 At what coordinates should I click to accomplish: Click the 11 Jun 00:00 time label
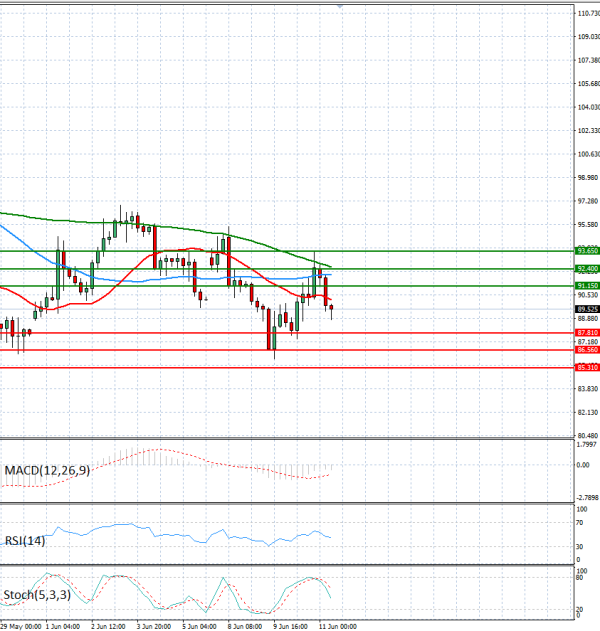[337, 627]
